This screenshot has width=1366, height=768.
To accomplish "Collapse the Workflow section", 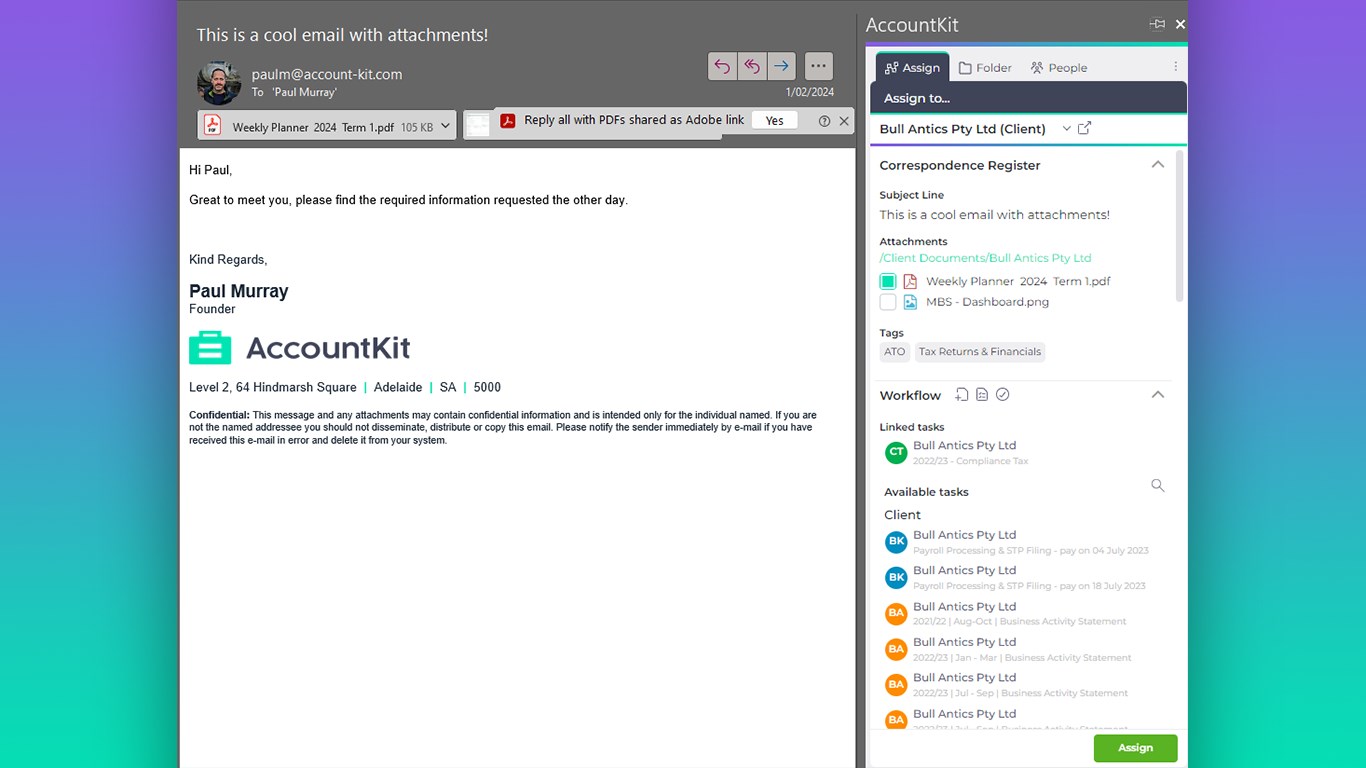I will click(x=1157, y=395).
